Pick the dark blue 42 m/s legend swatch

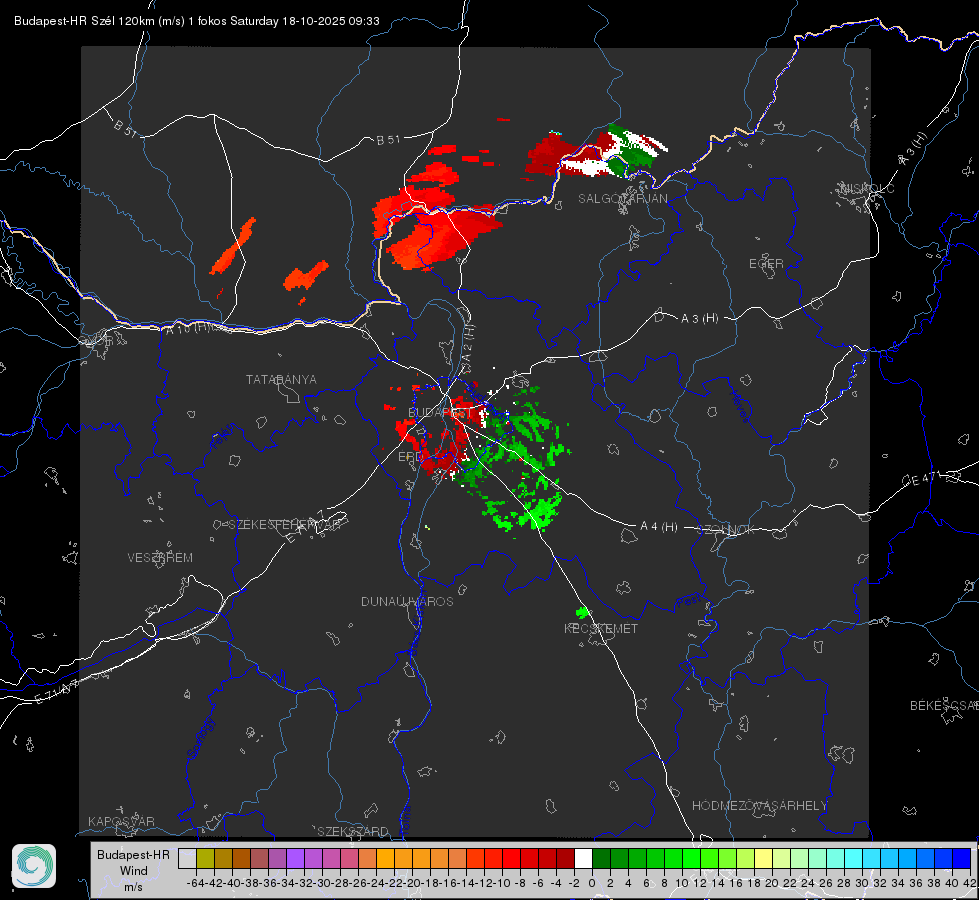pyautogui.click(x=962, y=859)
